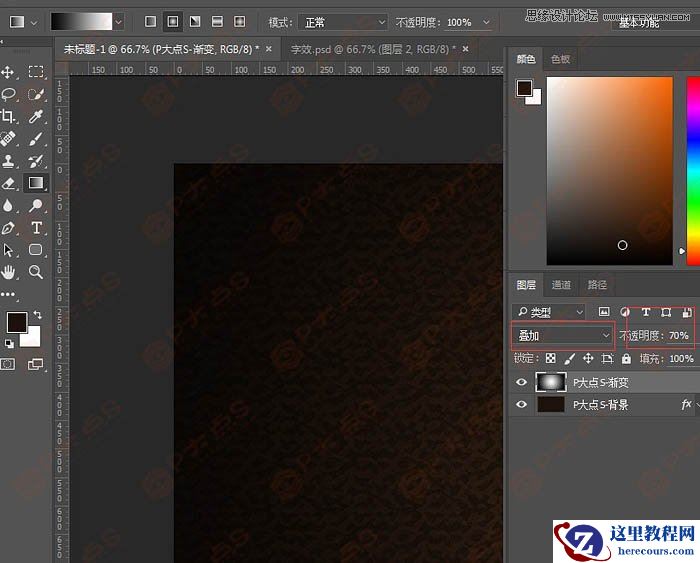700x563 pixels.
Task: Select the Quick Selection tool
Action: (36, 94)
